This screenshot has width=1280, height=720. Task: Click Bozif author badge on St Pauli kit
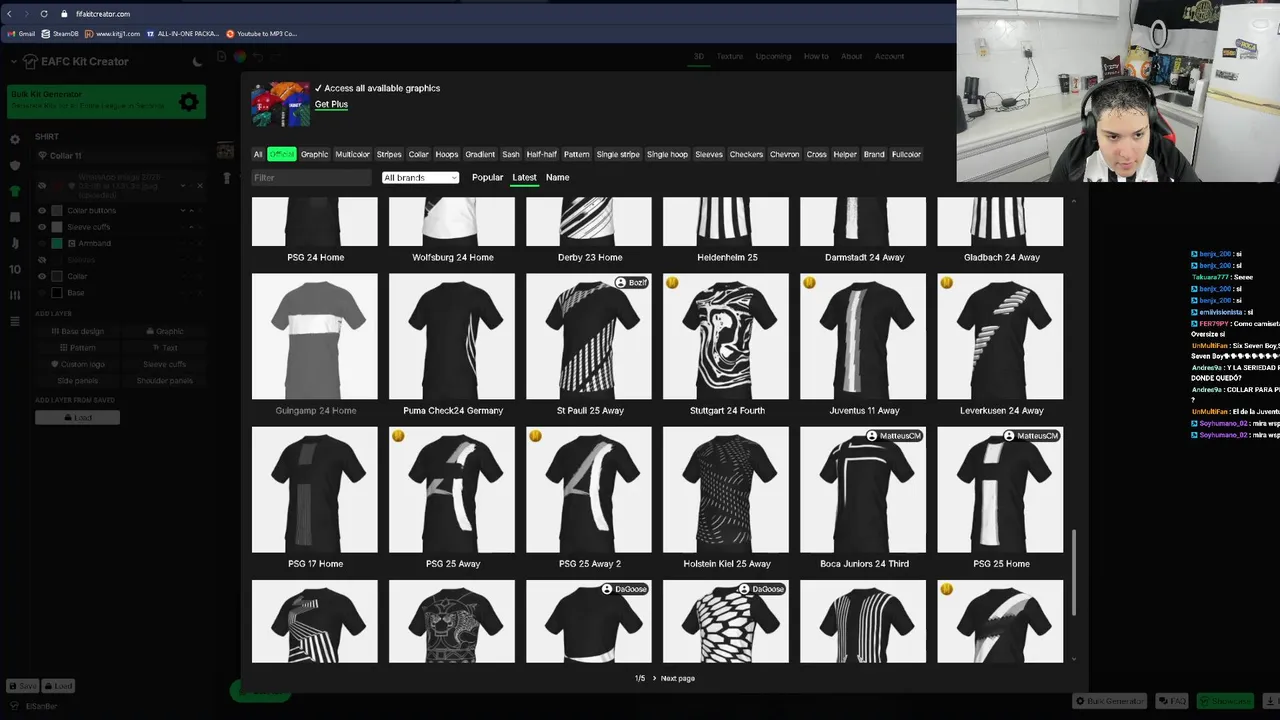pyautogui.click(x=632, y=283)
